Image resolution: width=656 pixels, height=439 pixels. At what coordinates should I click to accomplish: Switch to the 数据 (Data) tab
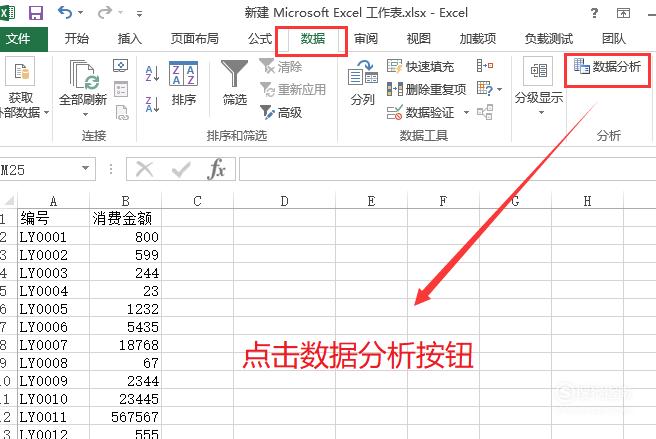coord(313,39)
